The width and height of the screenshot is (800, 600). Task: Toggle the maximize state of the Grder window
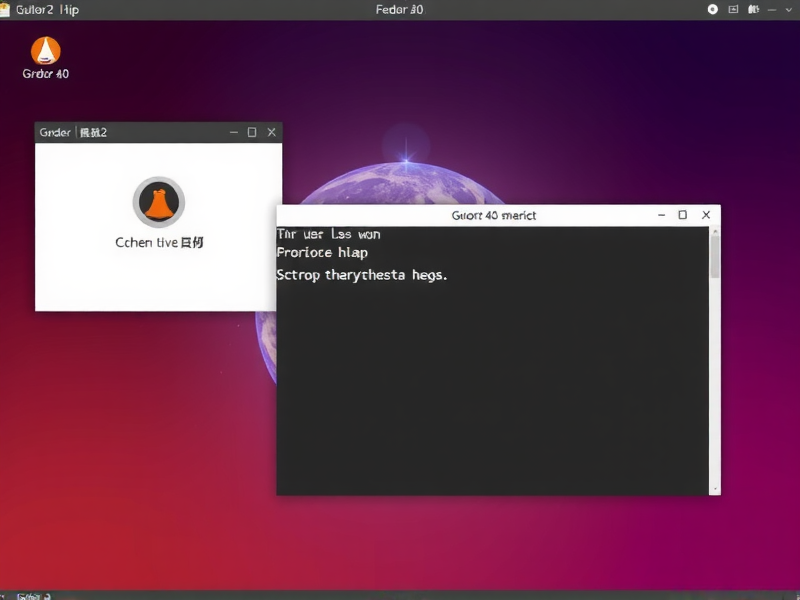coord(252,131)
